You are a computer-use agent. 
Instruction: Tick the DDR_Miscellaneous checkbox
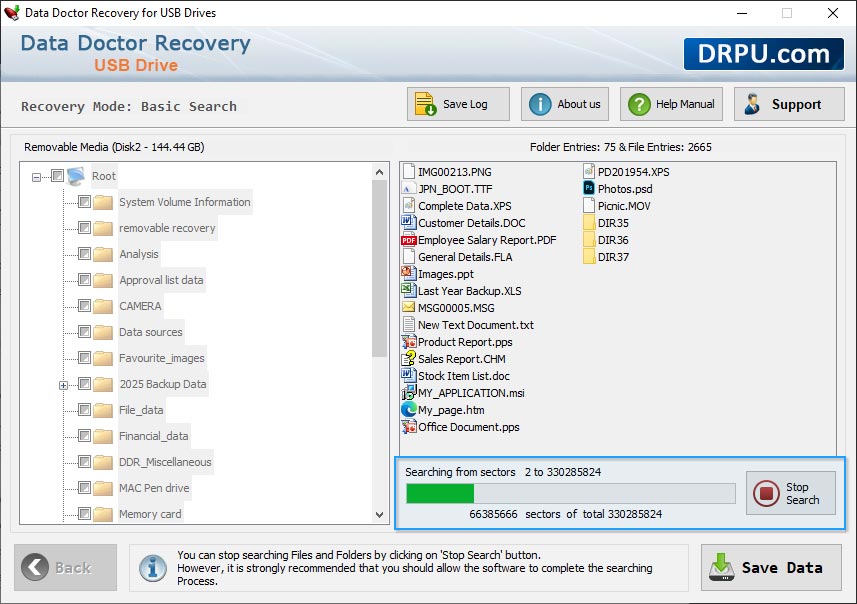pos(84,461)
